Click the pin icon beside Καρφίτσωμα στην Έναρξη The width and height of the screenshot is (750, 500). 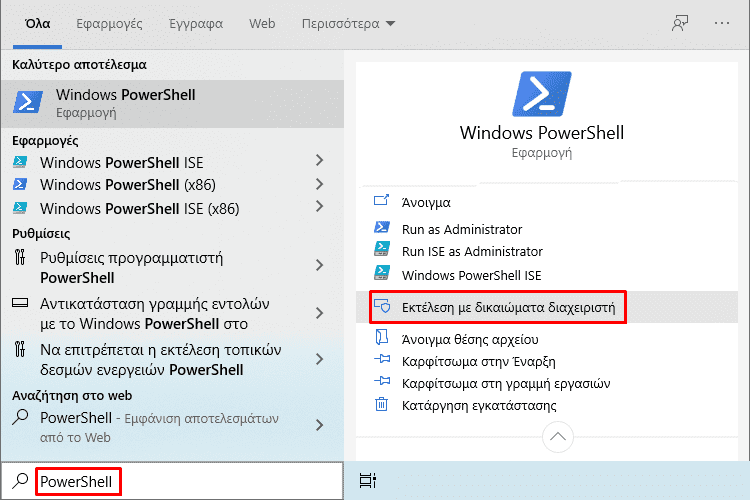point(380,361)
